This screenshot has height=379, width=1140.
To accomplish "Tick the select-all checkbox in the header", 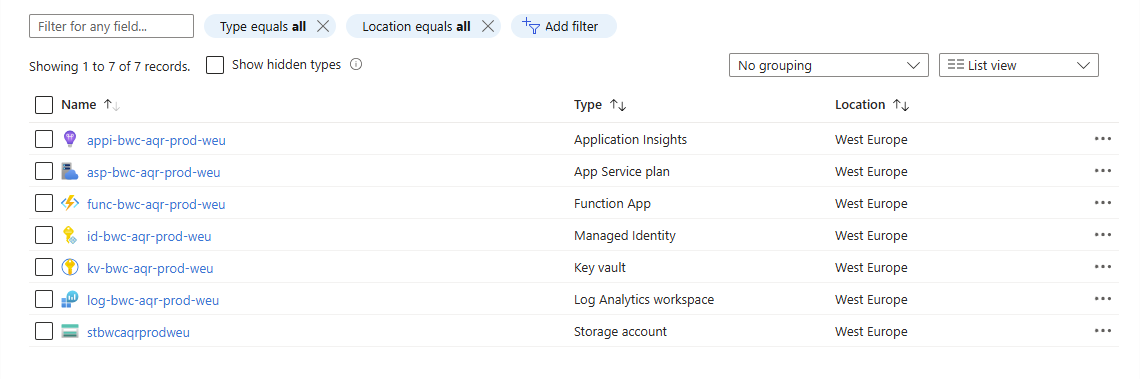I will tap(44, 105).
